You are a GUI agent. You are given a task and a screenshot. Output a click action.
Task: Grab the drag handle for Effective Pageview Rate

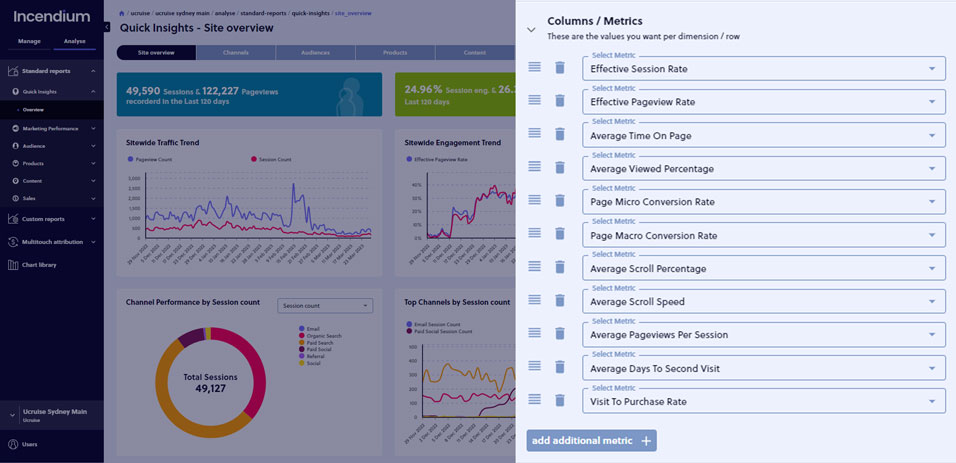[x=535, y=100]
